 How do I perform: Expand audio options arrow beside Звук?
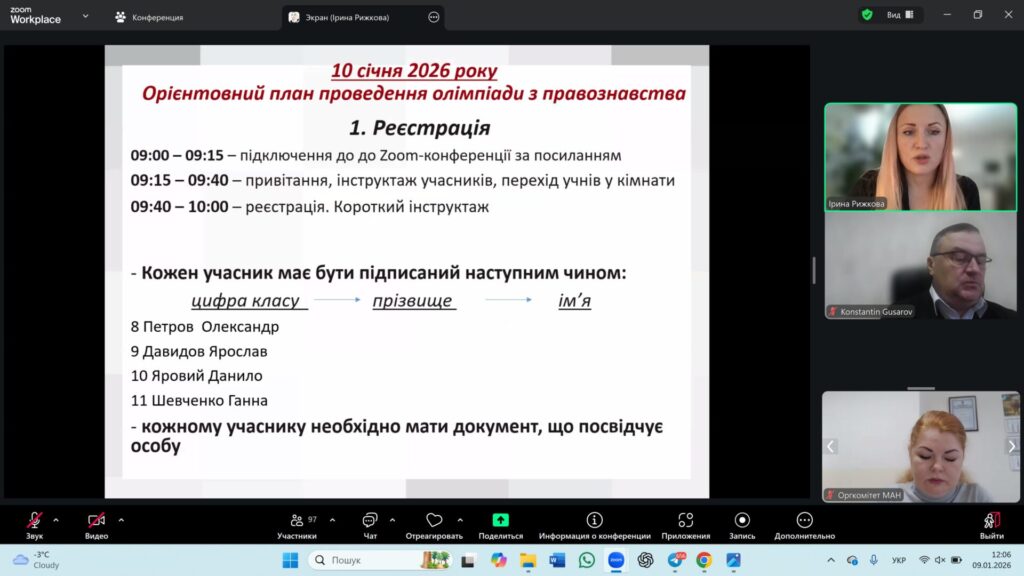pos(56,520)
